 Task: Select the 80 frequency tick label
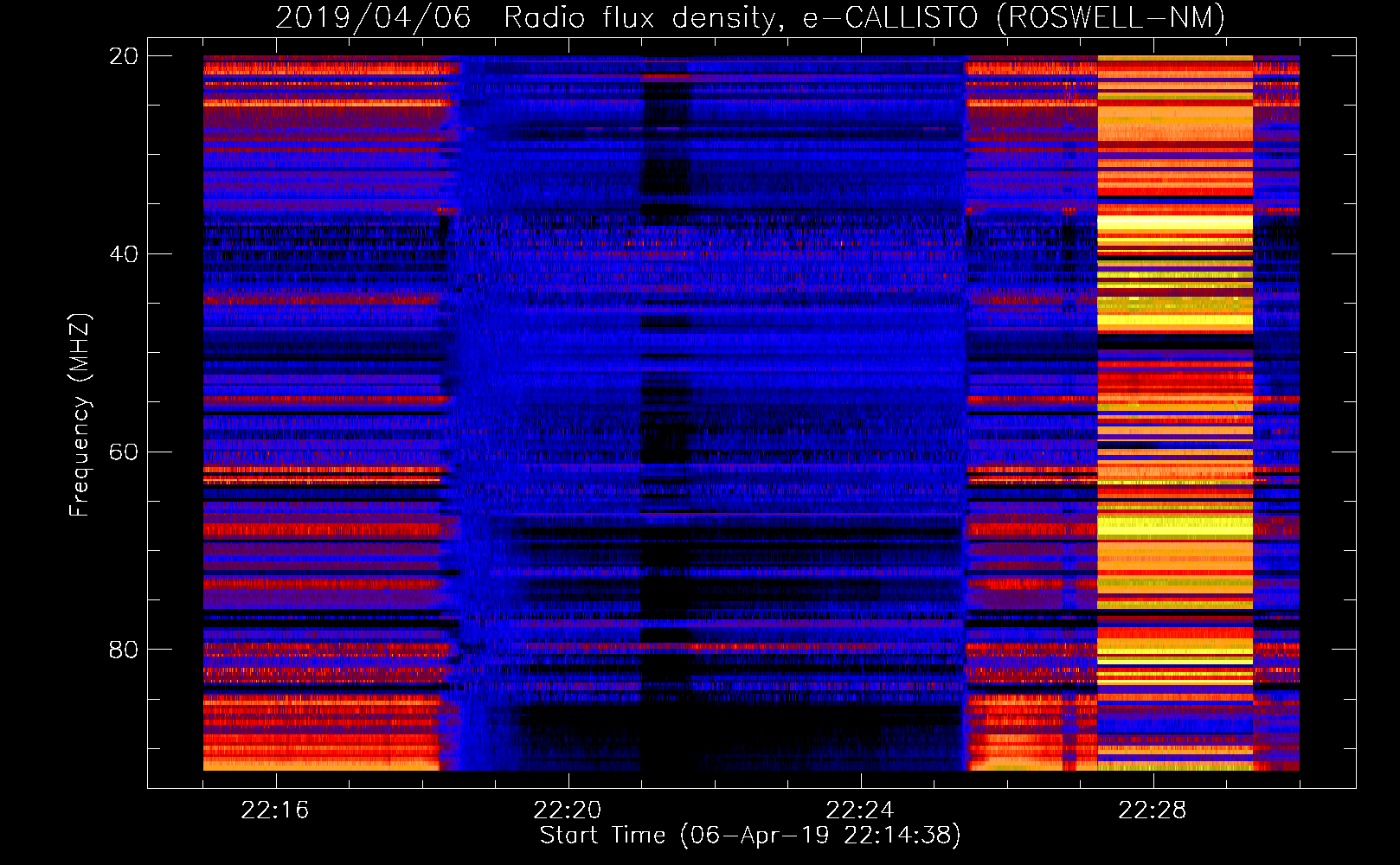pyautogui.click(x=124, y=650)
